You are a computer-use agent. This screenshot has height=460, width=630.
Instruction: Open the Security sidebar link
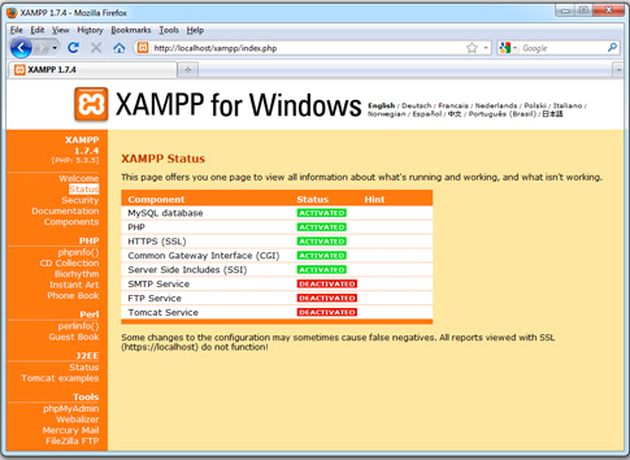(80, 200)
